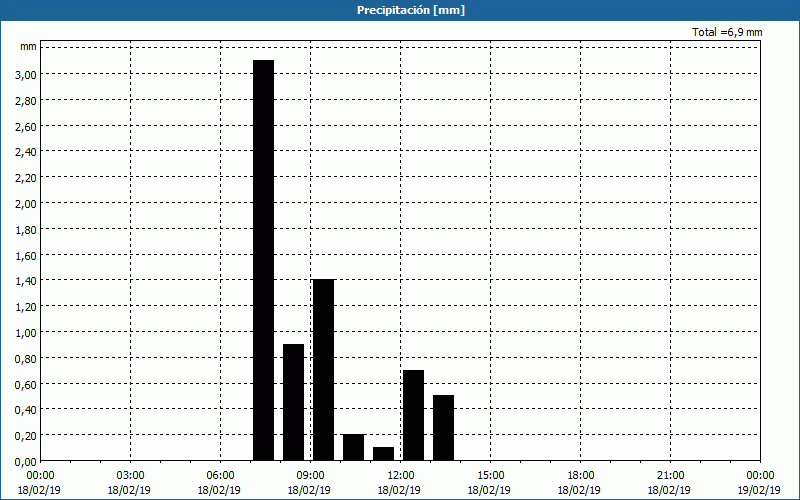Click the y-axis label 2,80
The width and height of the screenshot is (800, 500).
coord(26,101)
